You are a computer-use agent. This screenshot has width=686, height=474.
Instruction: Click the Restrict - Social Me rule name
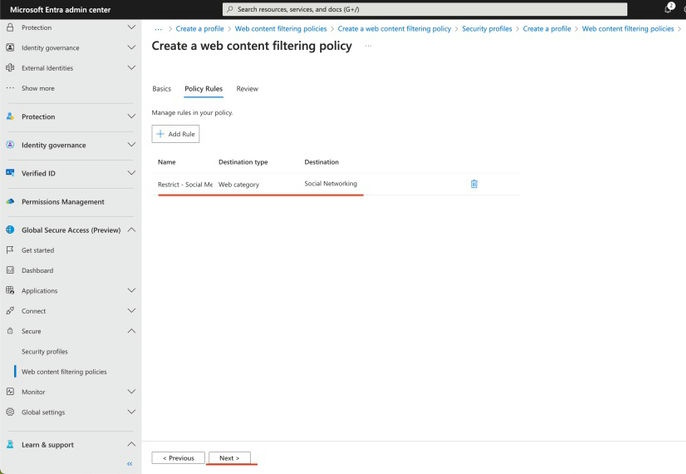(185, 184)
